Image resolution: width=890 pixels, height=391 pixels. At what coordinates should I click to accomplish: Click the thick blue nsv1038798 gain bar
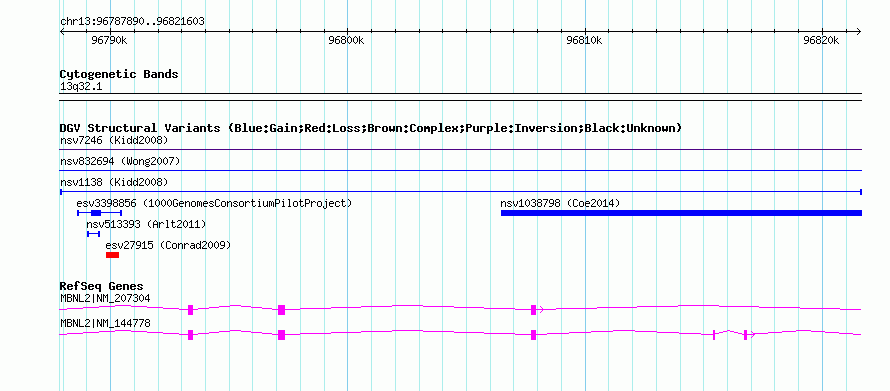pos(681,213)
